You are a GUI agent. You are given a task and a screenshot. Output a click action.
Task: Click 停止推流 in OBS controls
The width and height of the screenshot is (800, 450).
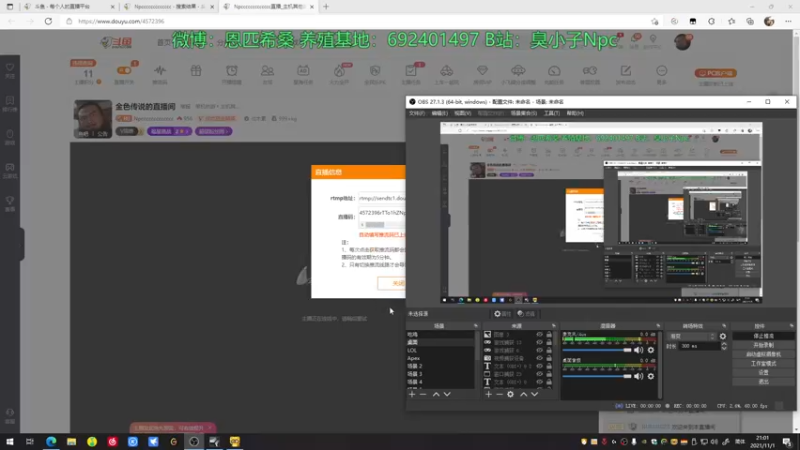(x=763, y=336)
